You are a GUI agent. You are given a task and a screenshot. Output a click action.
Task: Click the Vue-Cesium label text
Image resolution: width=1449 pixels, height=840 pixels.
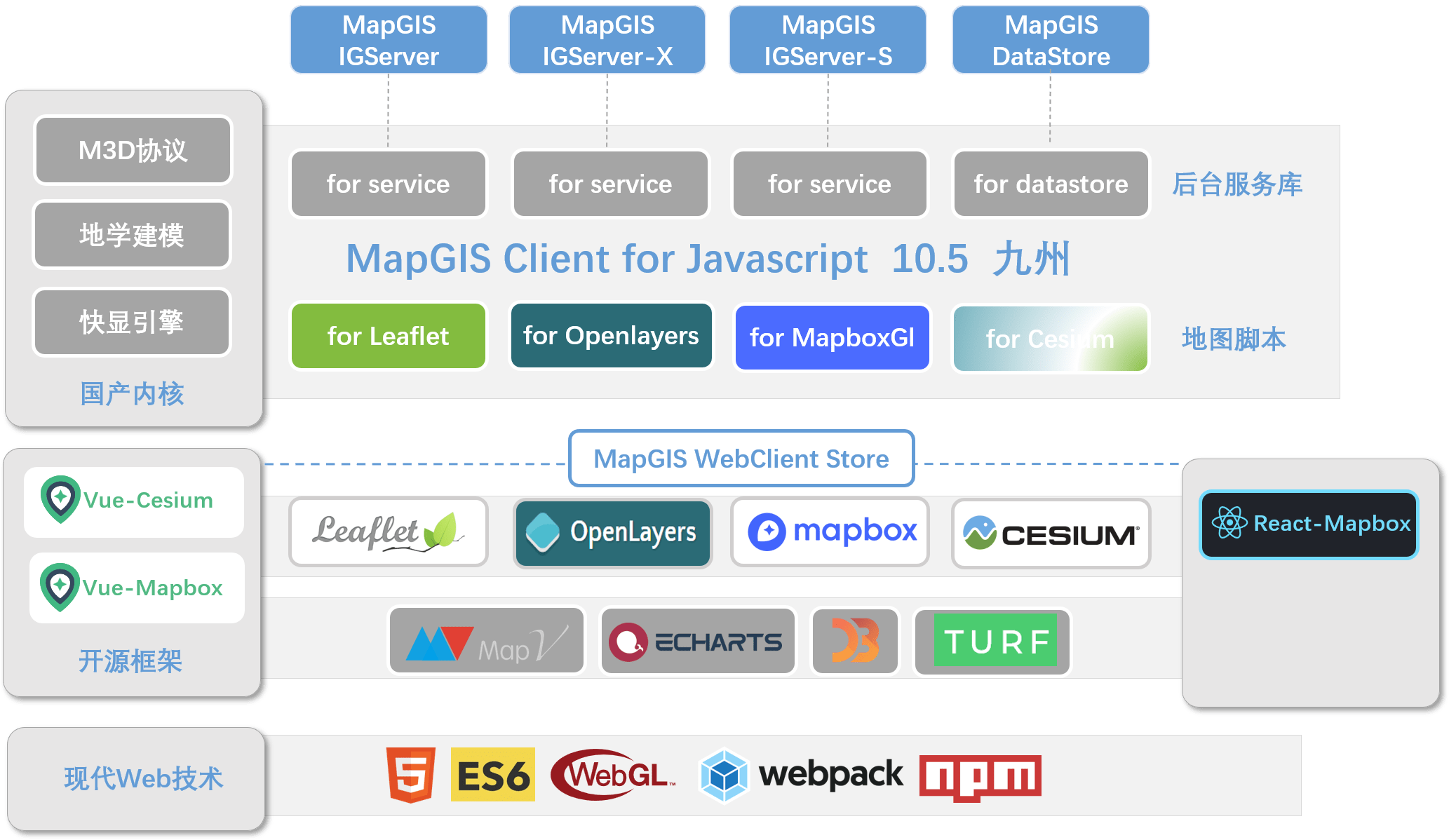tap(149, 500)
